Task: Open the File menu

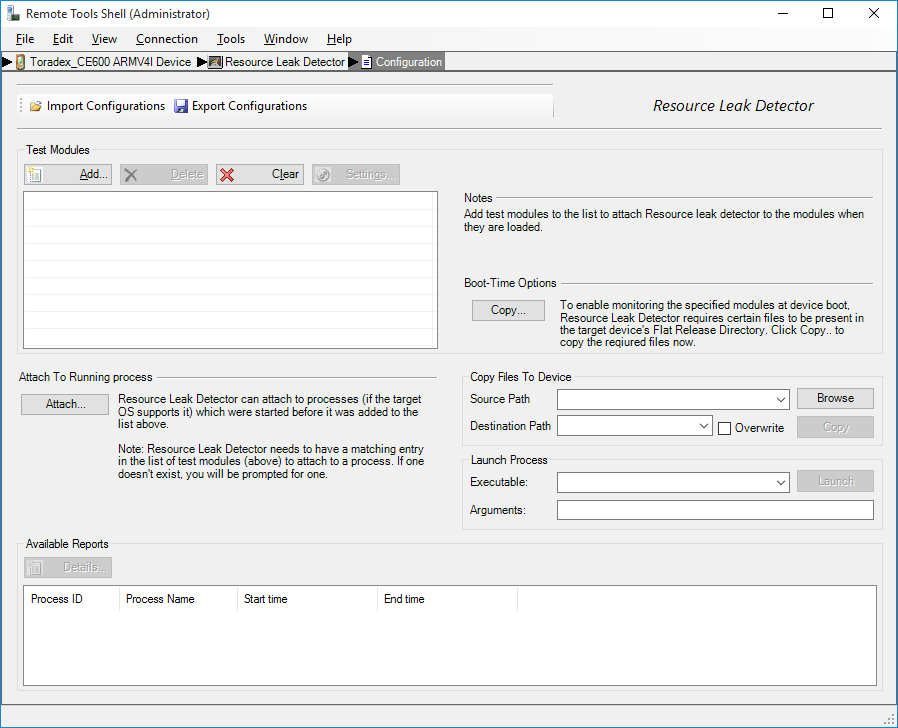Action: coord(25,39)
